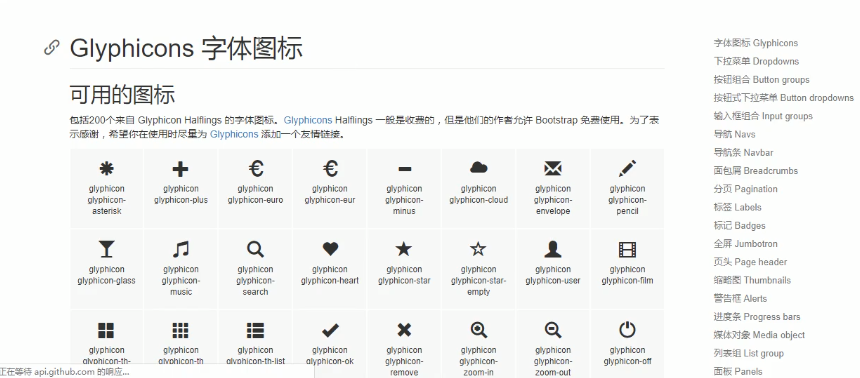Click the filled glyphicon-star icon

[x=404, y=249]
